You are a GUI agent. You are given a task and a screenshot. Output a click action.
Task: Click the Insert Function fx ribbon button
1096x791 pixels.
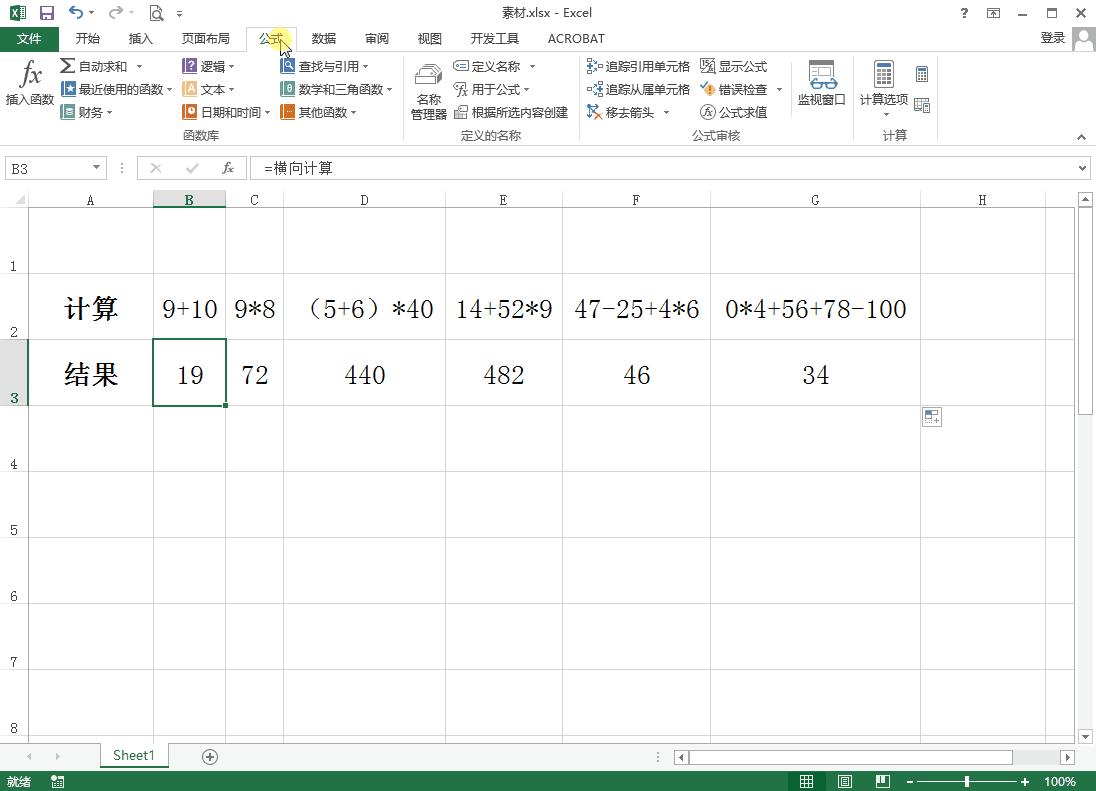pos(29,82)
